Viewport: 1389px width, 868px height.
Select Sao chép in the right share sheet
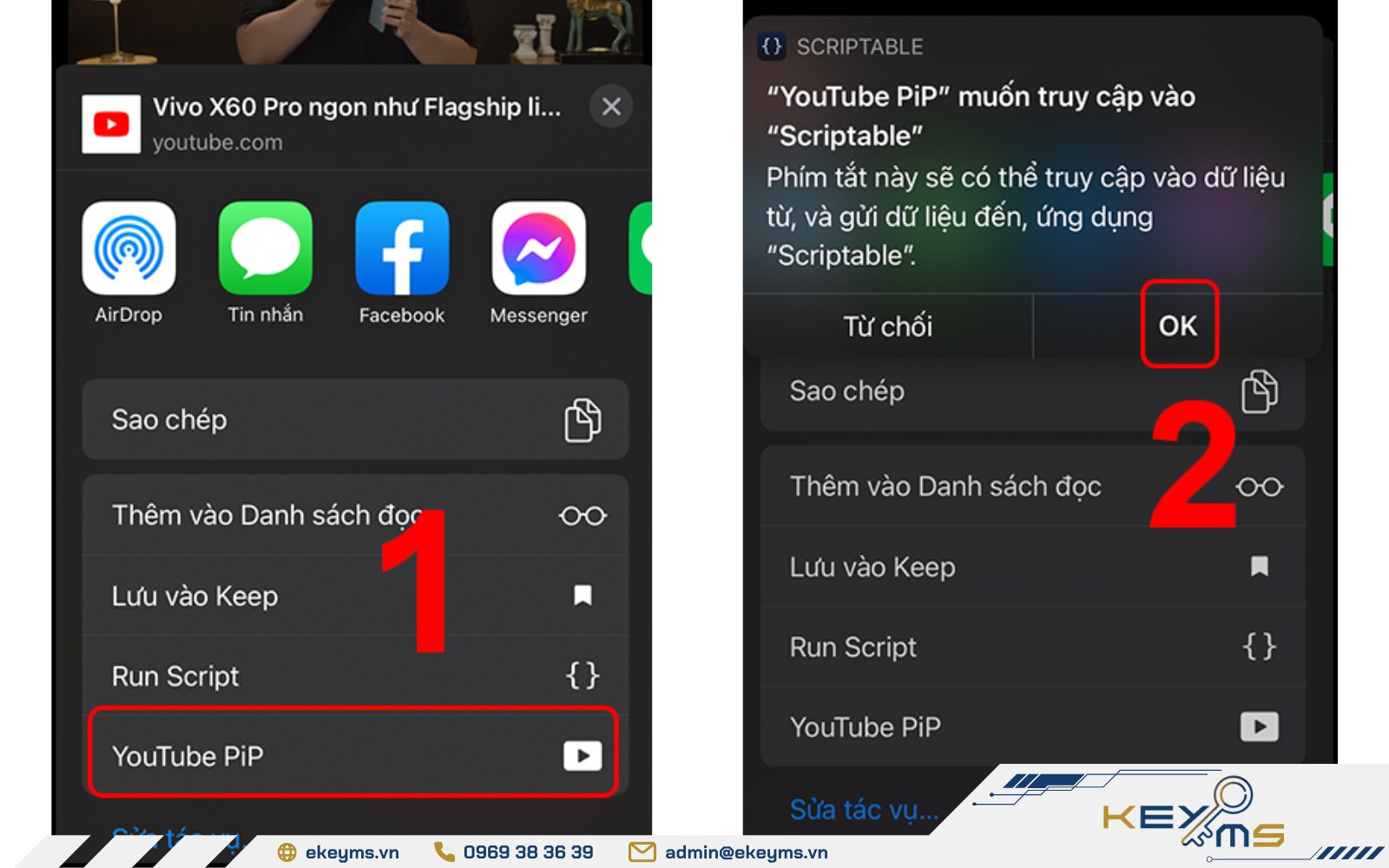click(x=1033, y=391)
